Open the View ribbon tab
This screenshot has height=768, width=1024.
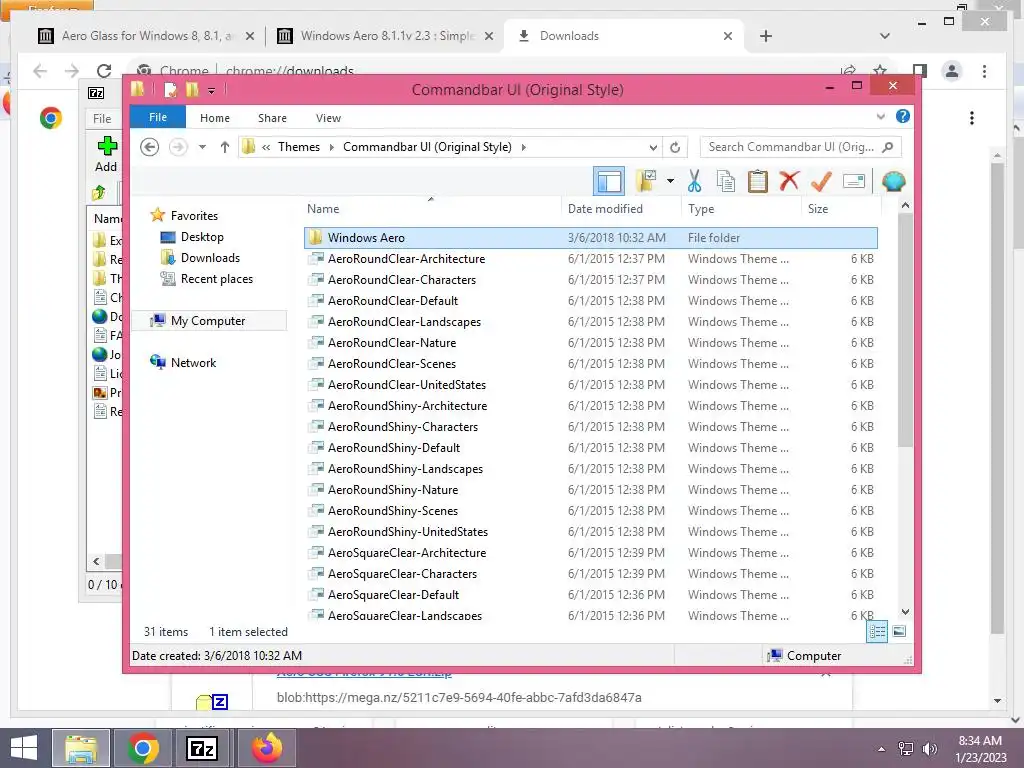tap(328, 118)
